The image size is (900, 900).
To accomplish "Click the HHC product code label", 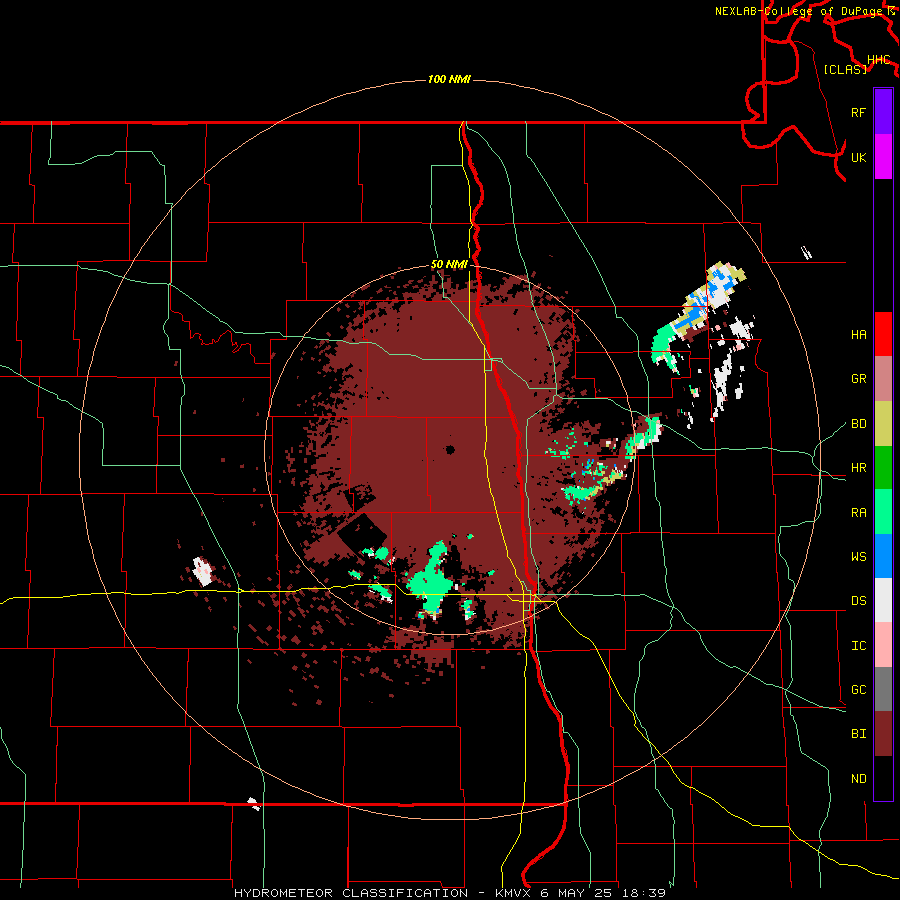I will 878,60.
